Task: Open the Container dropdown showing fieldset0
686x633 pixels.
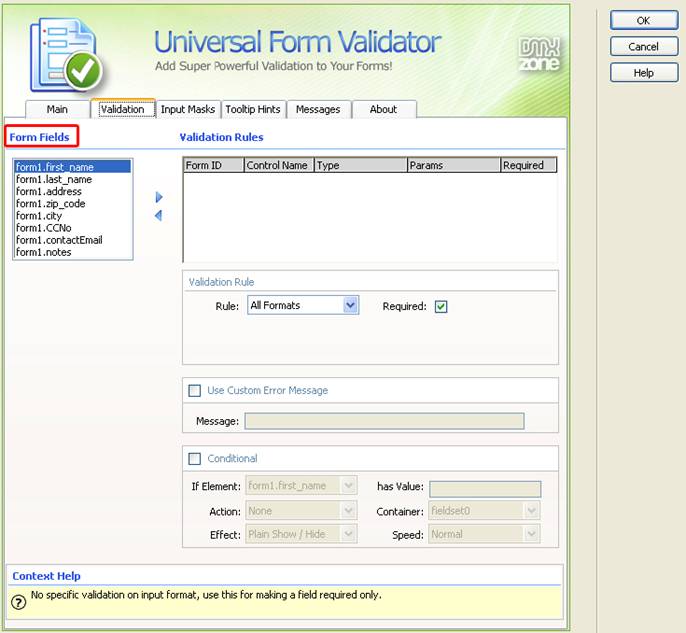Action: pyautogui.click(x=484, y=511)
